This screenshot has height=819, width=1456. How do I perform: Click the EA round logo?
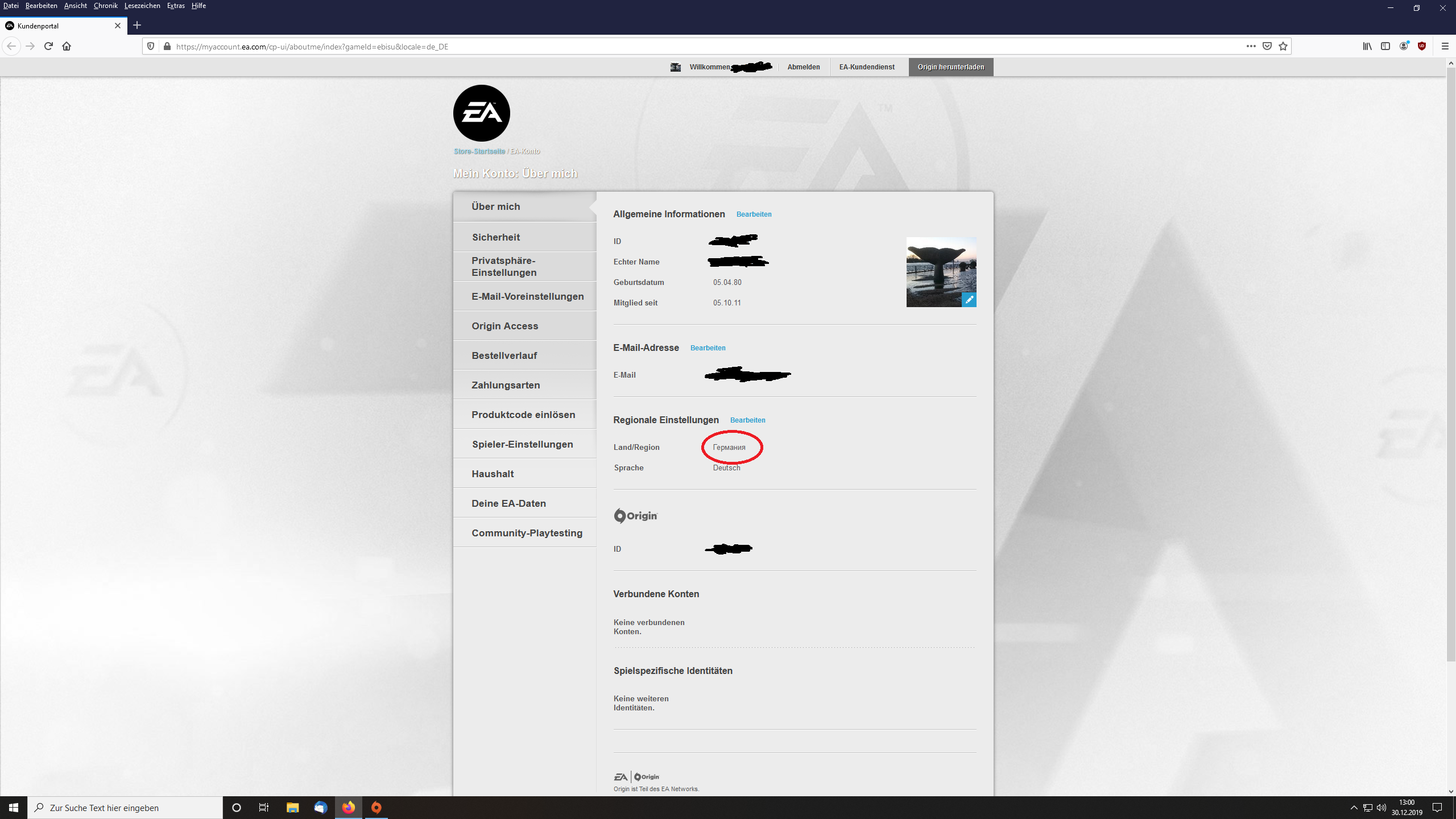tap(481, 113)
